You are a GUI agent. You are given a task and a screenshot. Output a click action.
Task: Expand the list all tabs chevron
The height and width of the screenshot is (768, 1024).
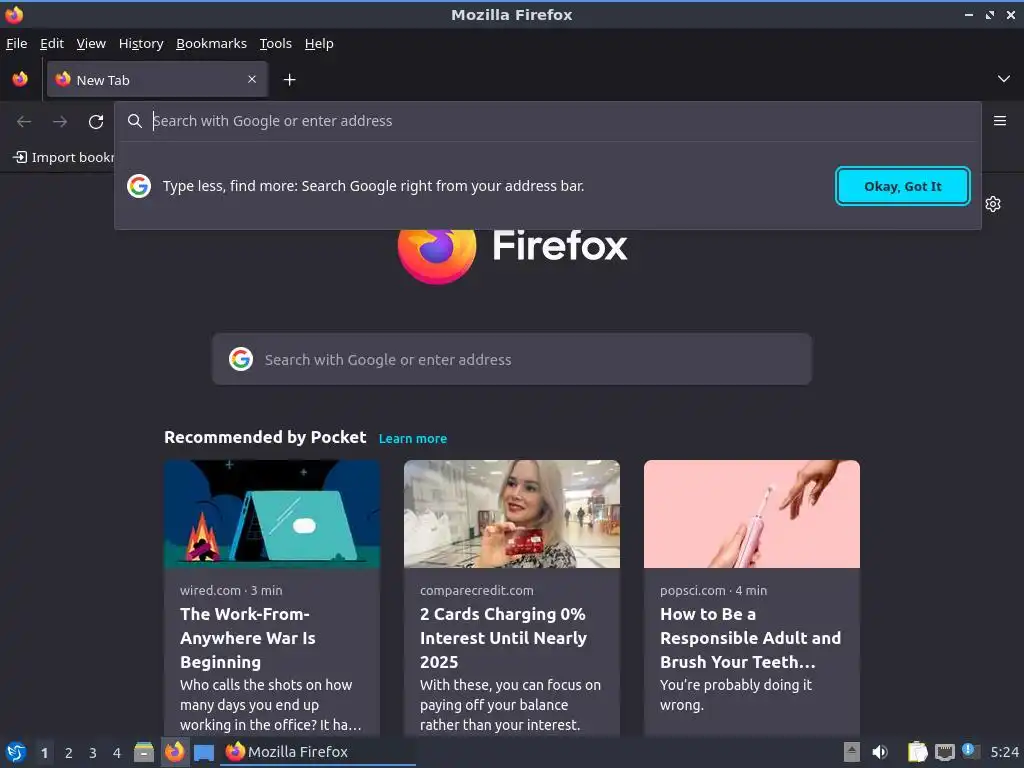tap(1004, 79)
